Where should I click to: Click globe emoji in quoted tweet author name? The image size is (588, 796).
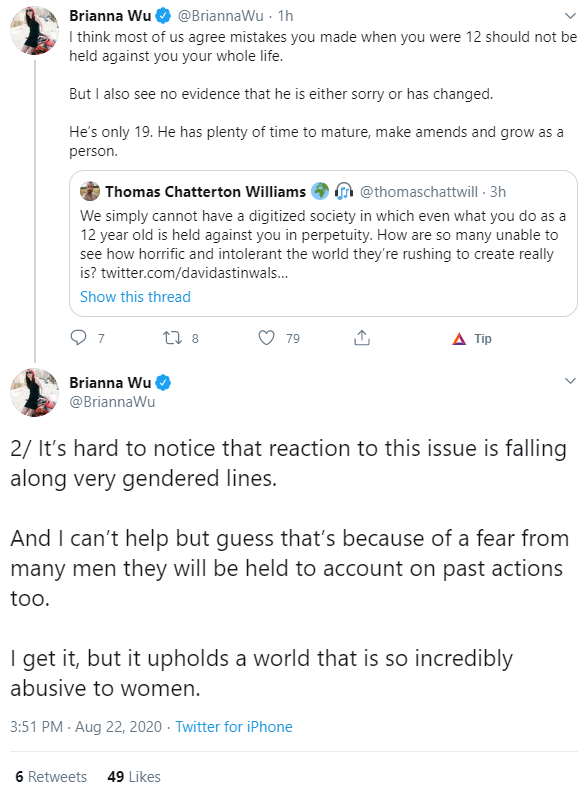(x=320, y=191)
